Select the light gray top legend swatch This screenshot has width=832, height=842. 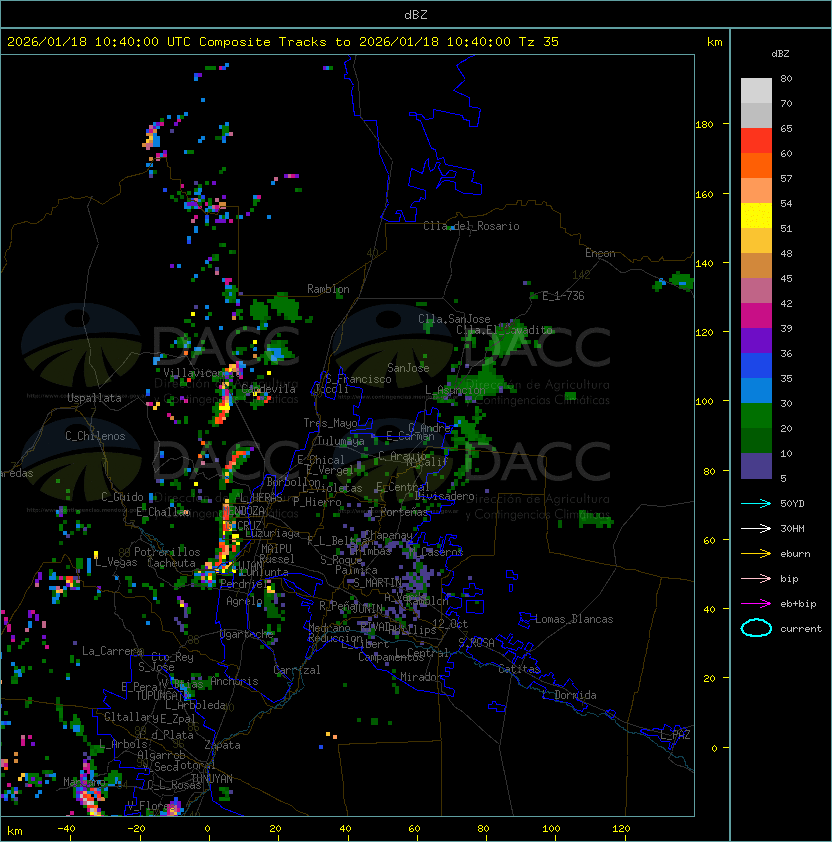(x=756, y=91)
